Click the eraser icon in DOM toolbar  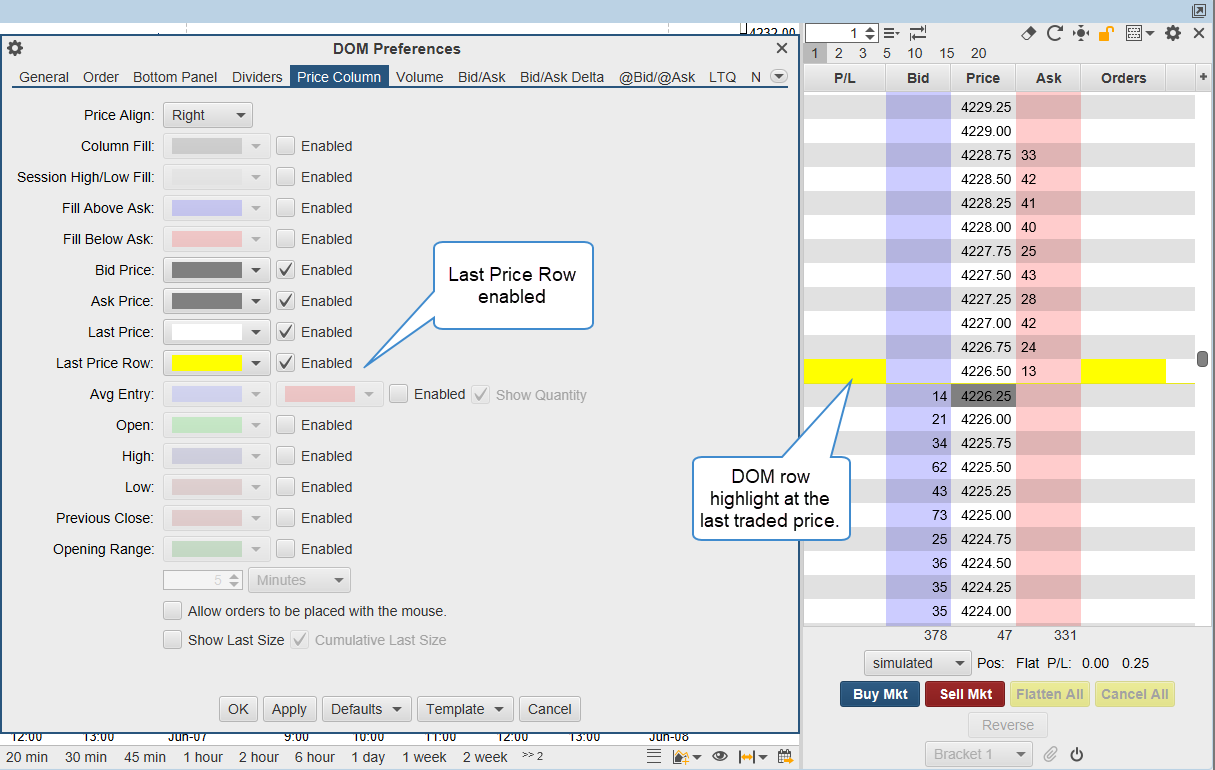pos(1029,33)
